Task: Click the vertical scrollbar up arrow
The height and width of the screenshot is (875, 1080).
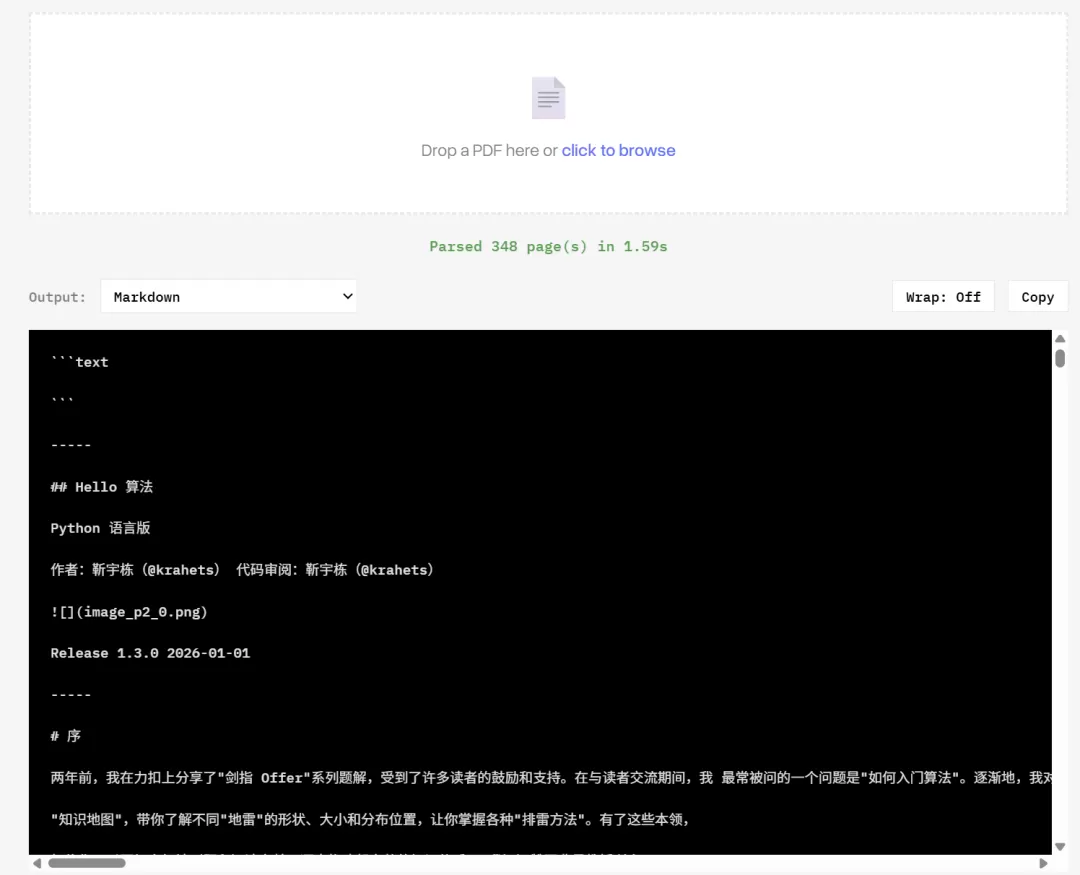Action: tap(1060, 338)
